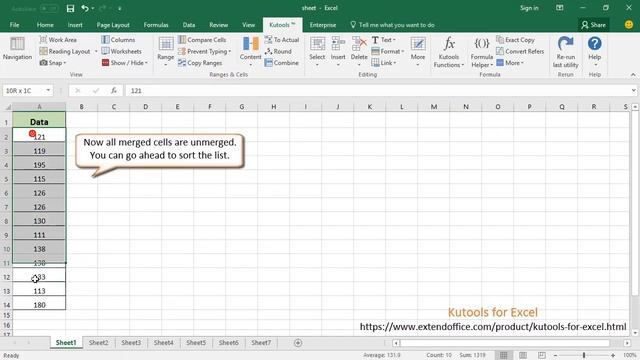Add a new sheet
640x360 pixels.
tap(298, 343)
